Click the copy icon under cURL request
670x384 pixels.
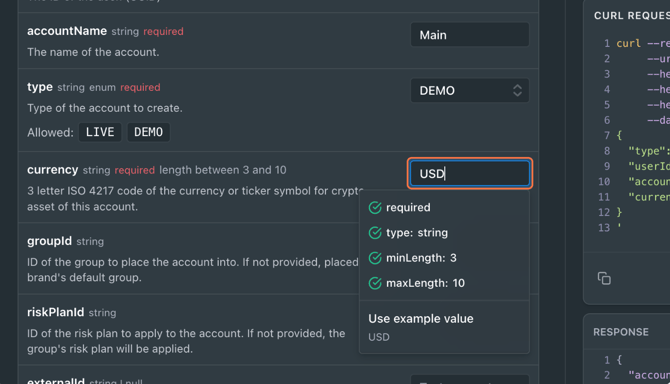click(x=604, y=278)
